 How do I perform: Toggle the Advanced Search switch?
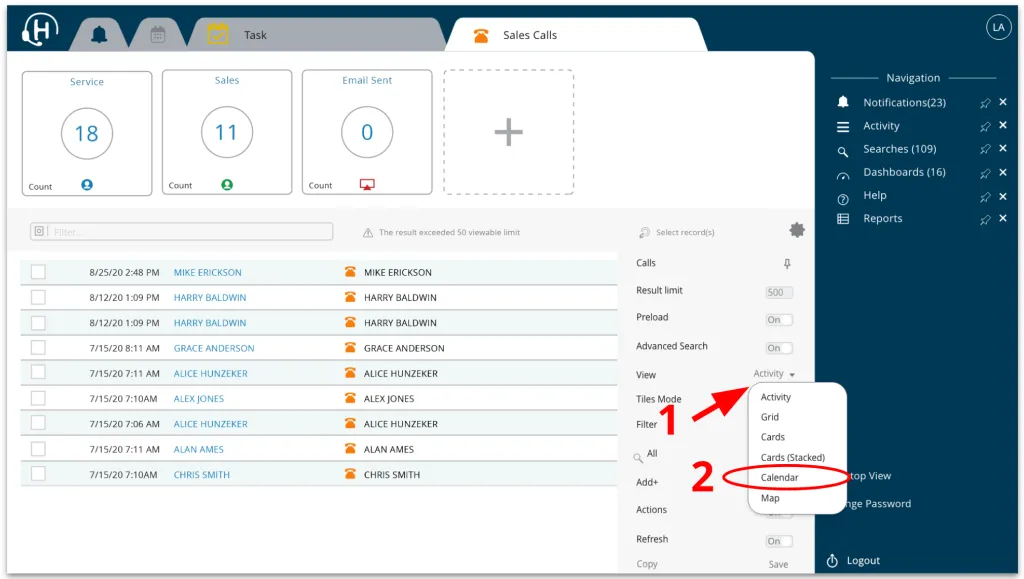click(x=778, y=348)
